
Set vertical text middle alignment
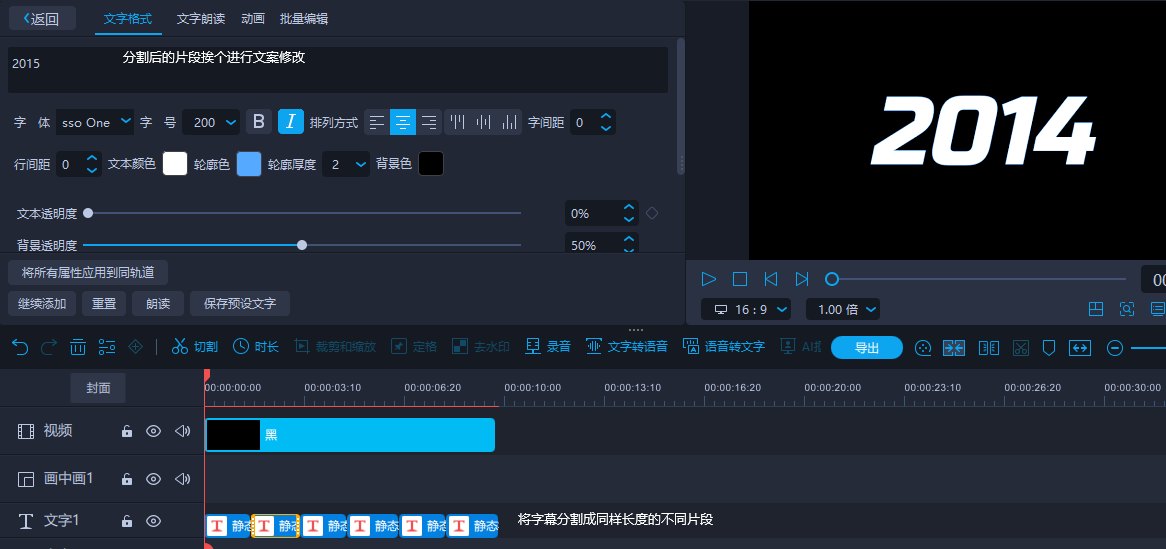483,122
